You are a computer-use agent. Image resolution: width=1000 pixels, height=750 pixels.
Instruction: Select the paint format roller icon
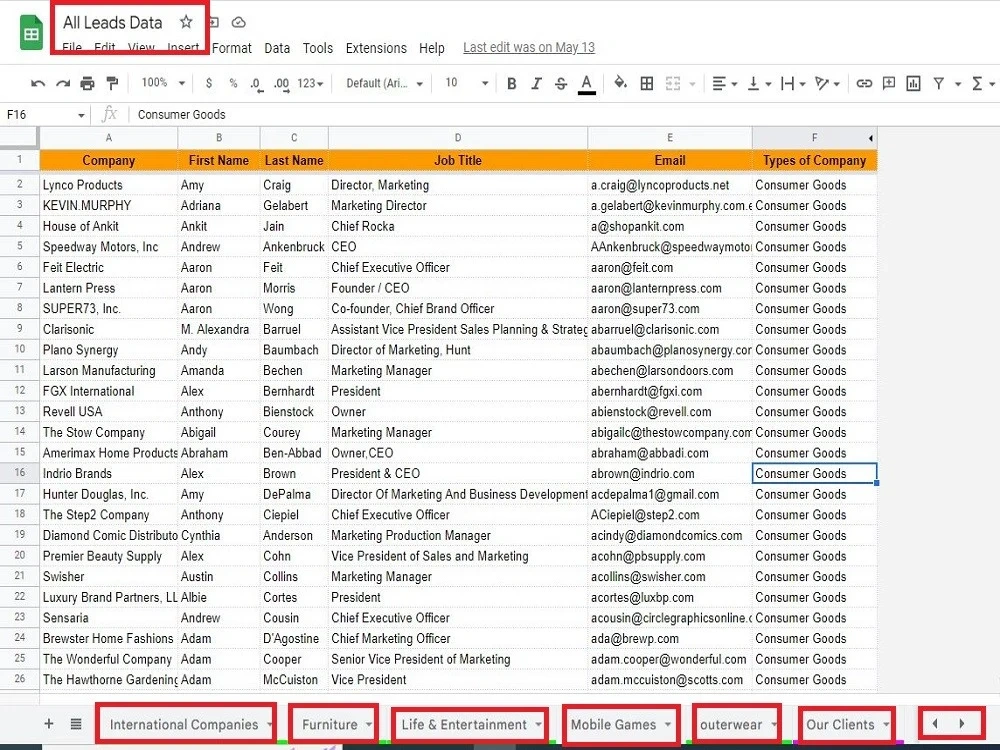(x=112, y=84)
